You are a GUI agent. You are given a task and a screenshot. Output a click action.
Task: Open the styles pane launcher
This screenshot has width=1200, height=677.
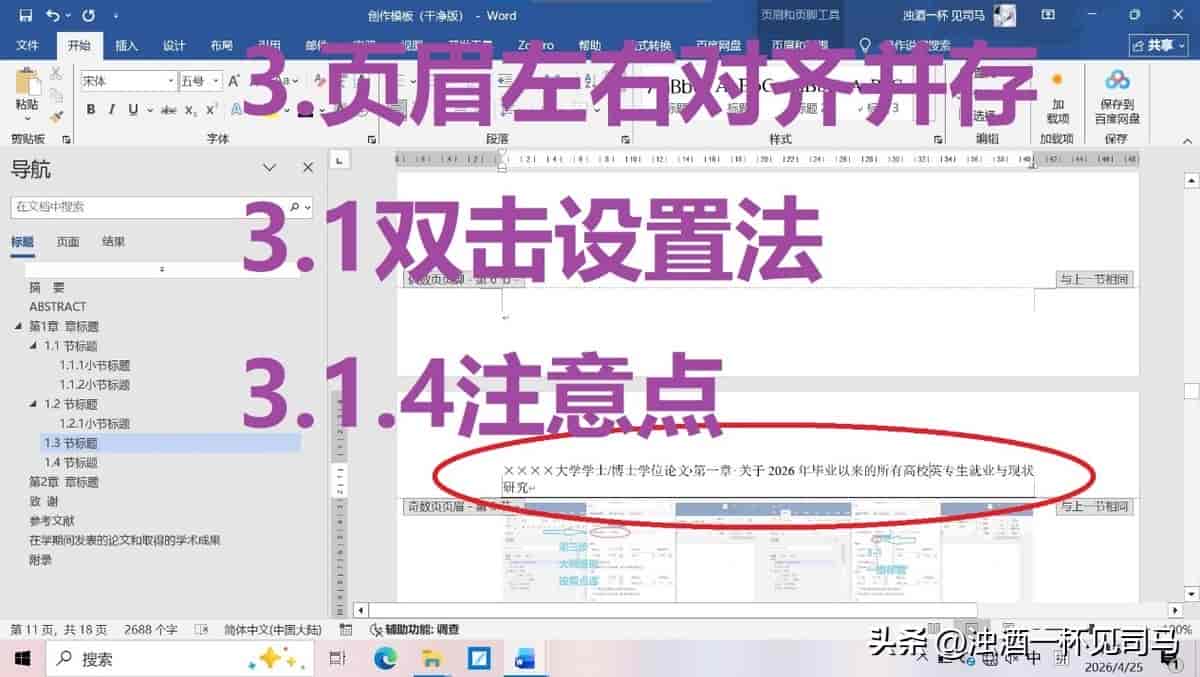point(936,140)
